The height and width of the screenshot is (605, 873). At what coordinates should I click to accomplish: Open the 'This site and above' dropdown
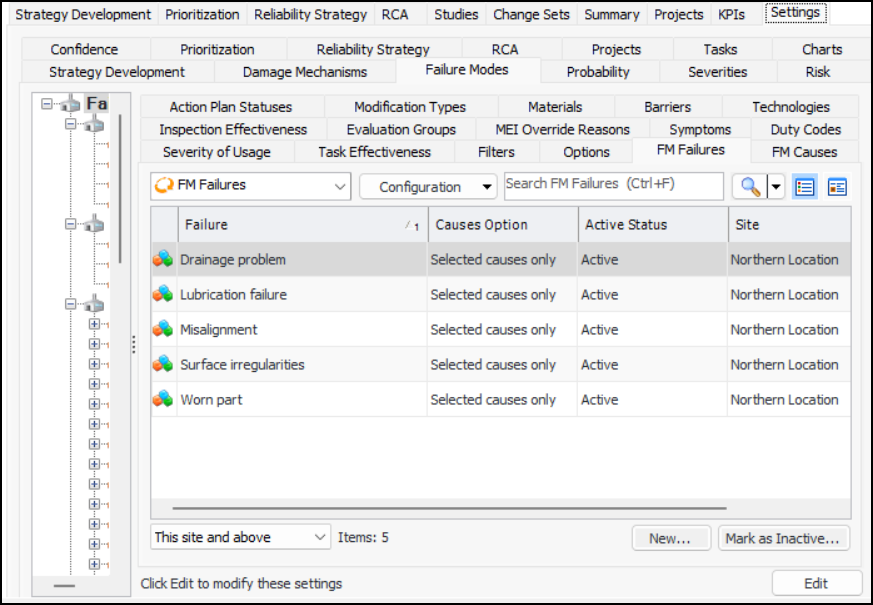240,538
